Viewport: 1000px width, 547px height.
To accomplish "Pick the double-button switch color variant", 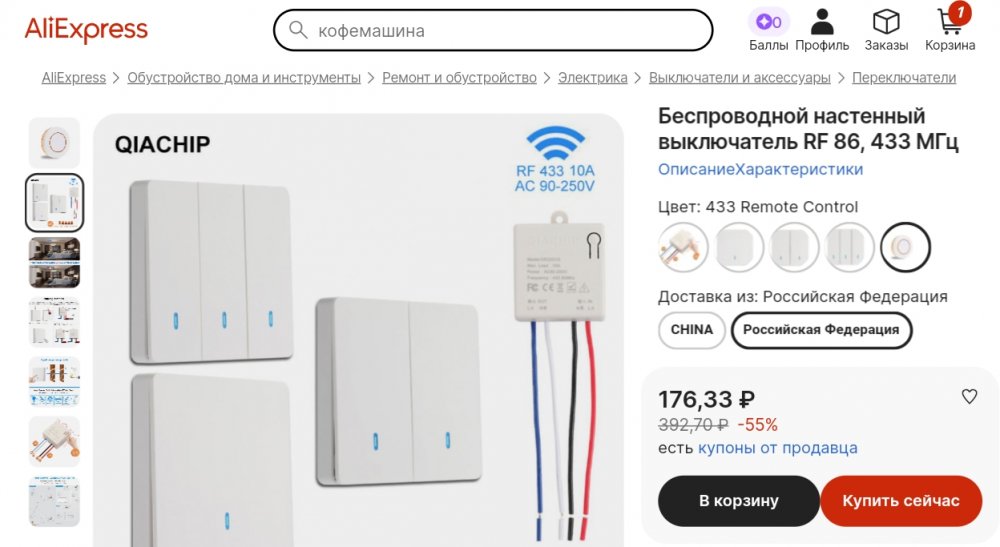I will click(794, 247).
